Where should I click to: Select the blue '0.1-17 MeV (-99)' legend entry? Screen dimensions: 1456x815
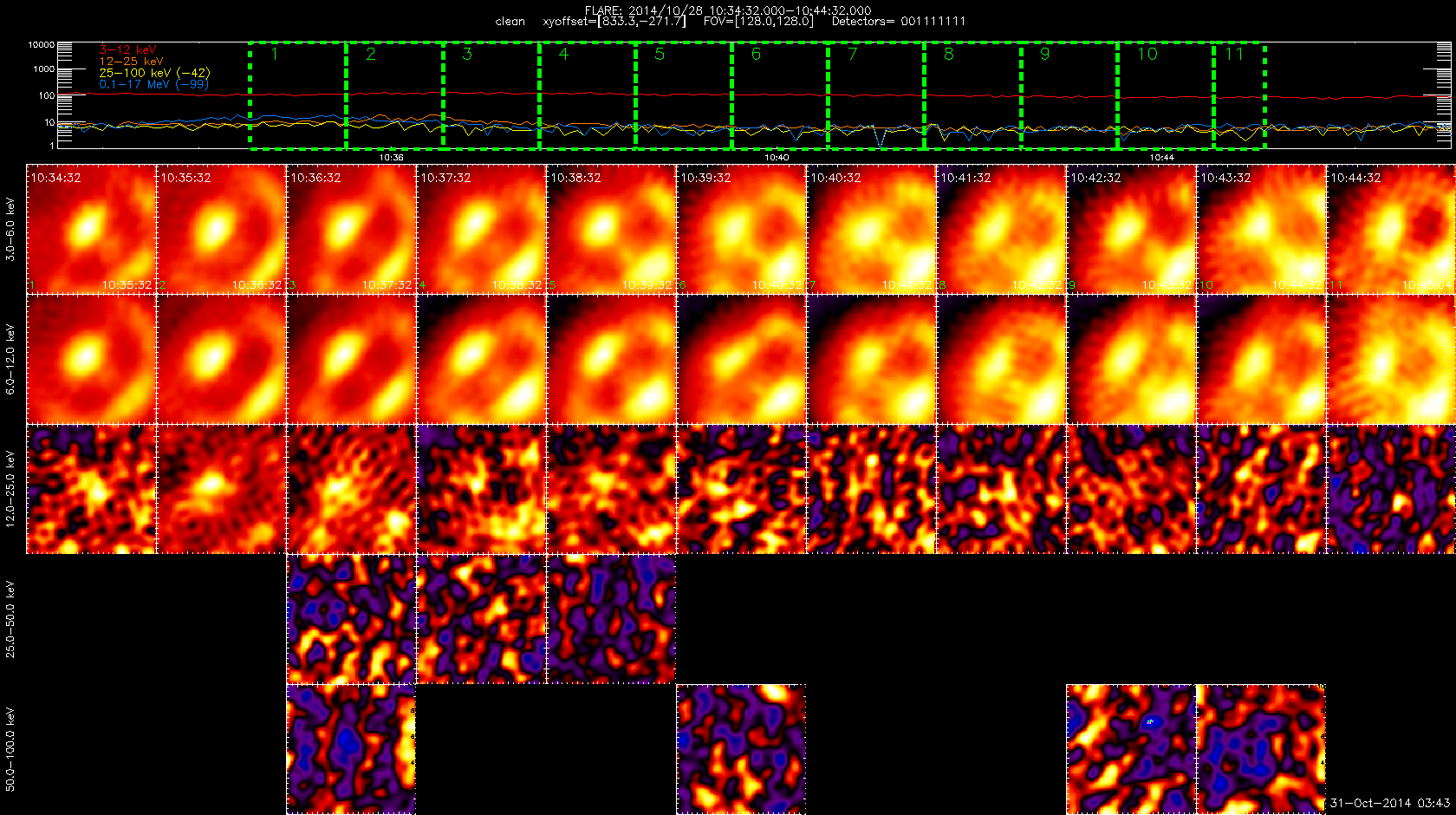pyautogui.click(x=153, y=84)
